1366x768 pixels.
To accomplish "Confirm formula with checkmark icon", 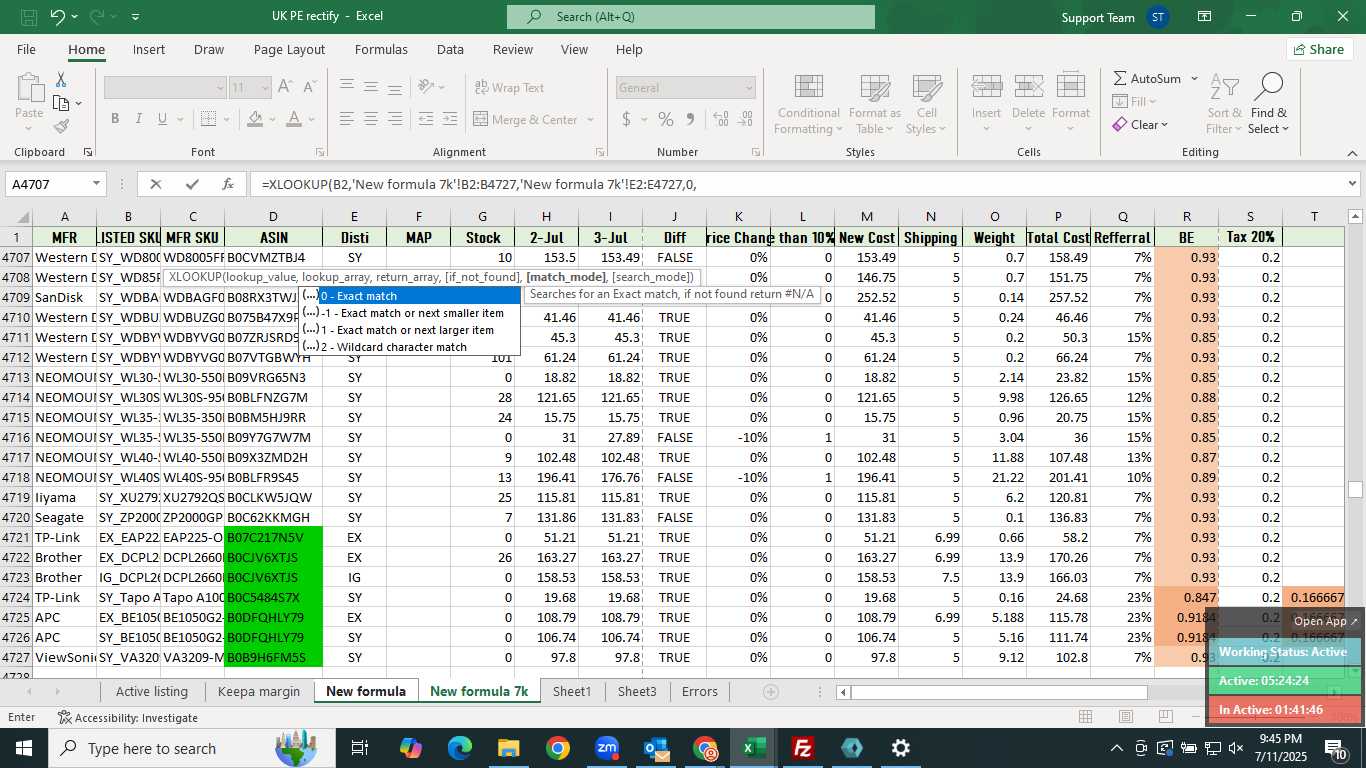I will point(192,184).
